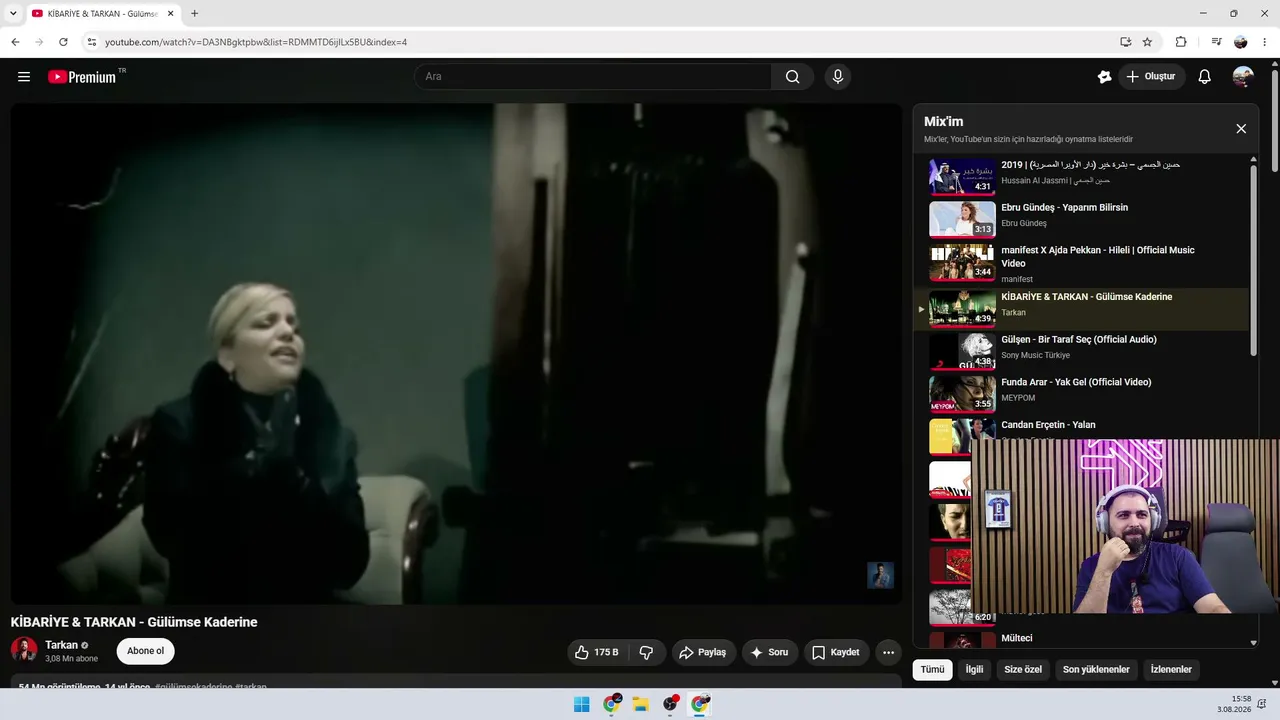This screenshot has height=720, width=1280.
Task: Click the playlist scroll down arrow
Action: [x=1254, y=643]
